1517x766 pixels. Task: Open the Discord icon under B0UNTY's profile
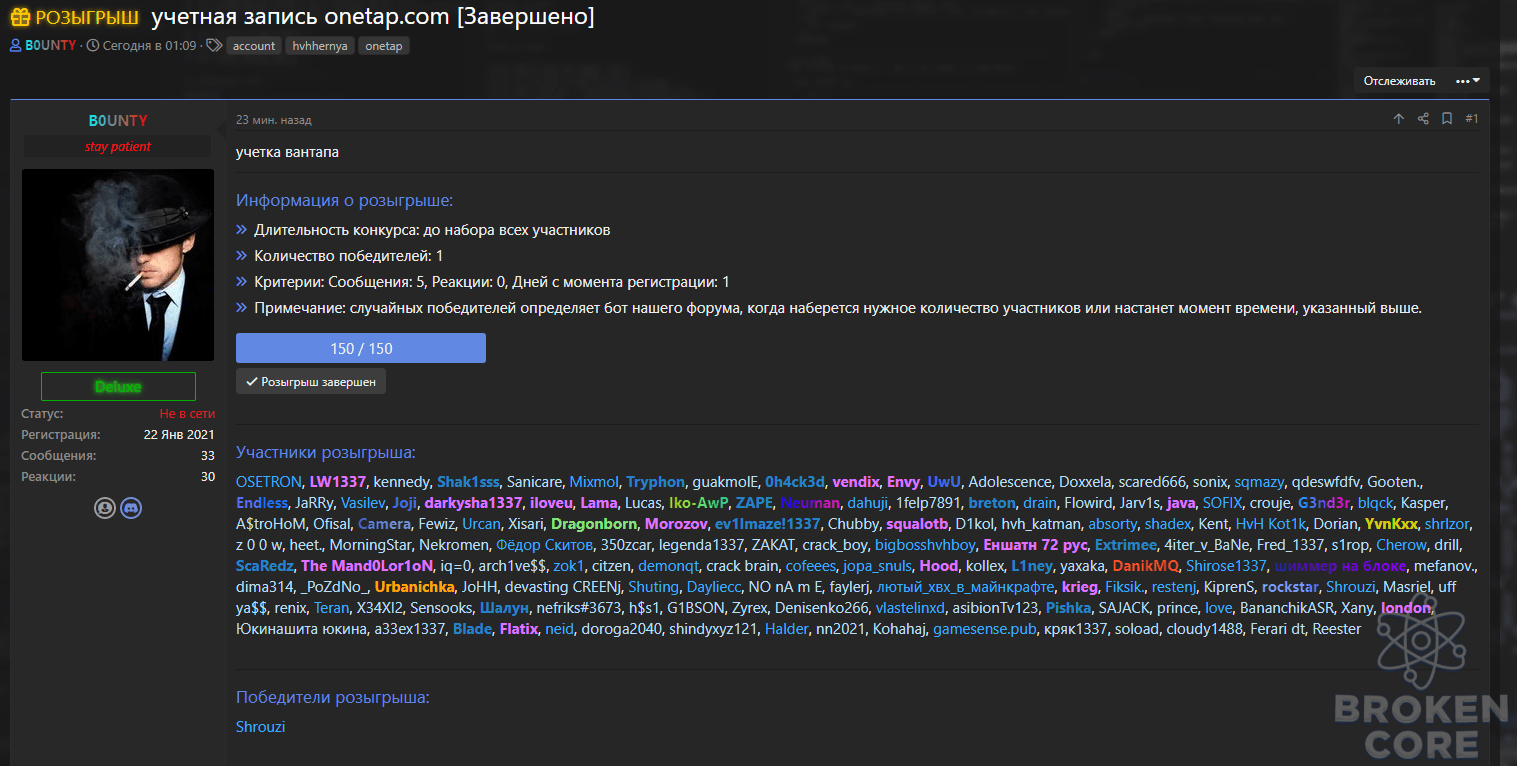131,508
